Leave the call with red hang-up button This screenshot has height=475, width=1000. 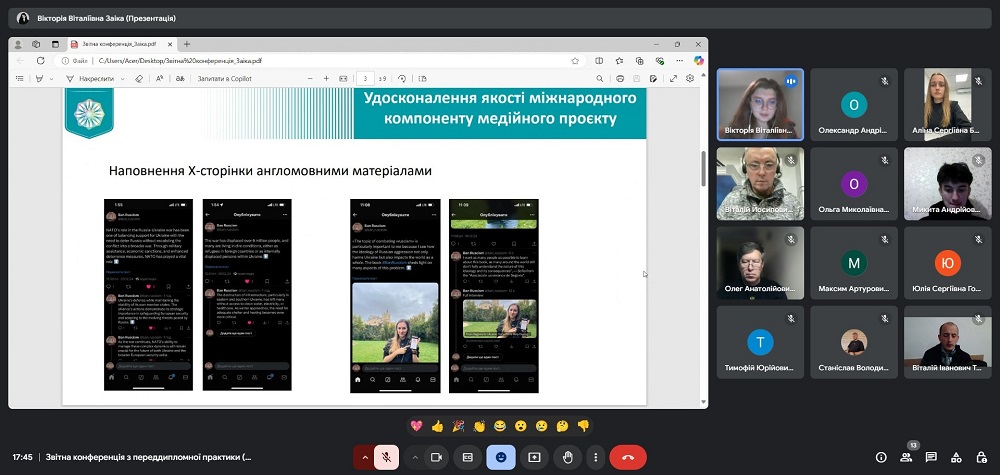pos(628,457)
